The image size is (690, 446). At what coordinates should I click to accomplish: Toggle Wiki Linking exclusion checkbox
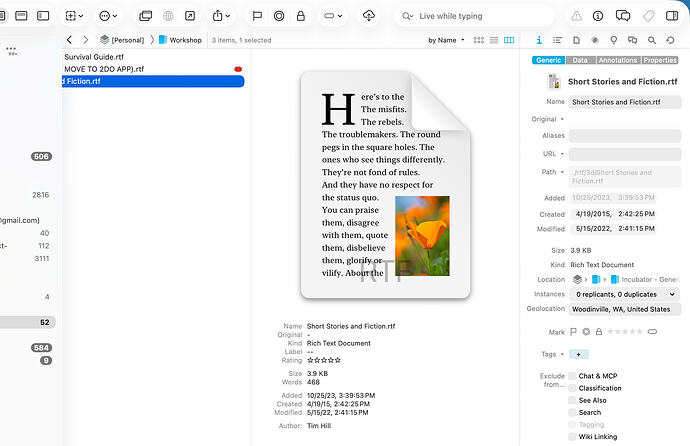point(572,436)
